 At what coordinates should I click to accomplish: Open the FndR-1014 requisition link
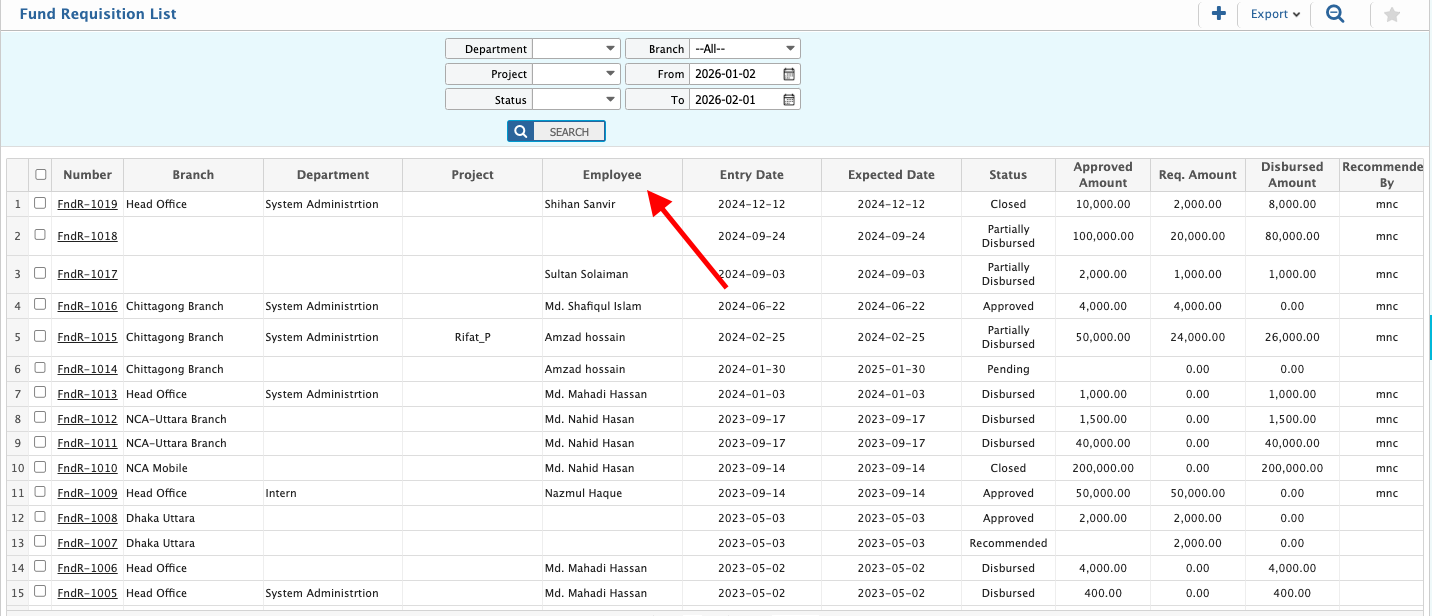click(x=87, y=369)
